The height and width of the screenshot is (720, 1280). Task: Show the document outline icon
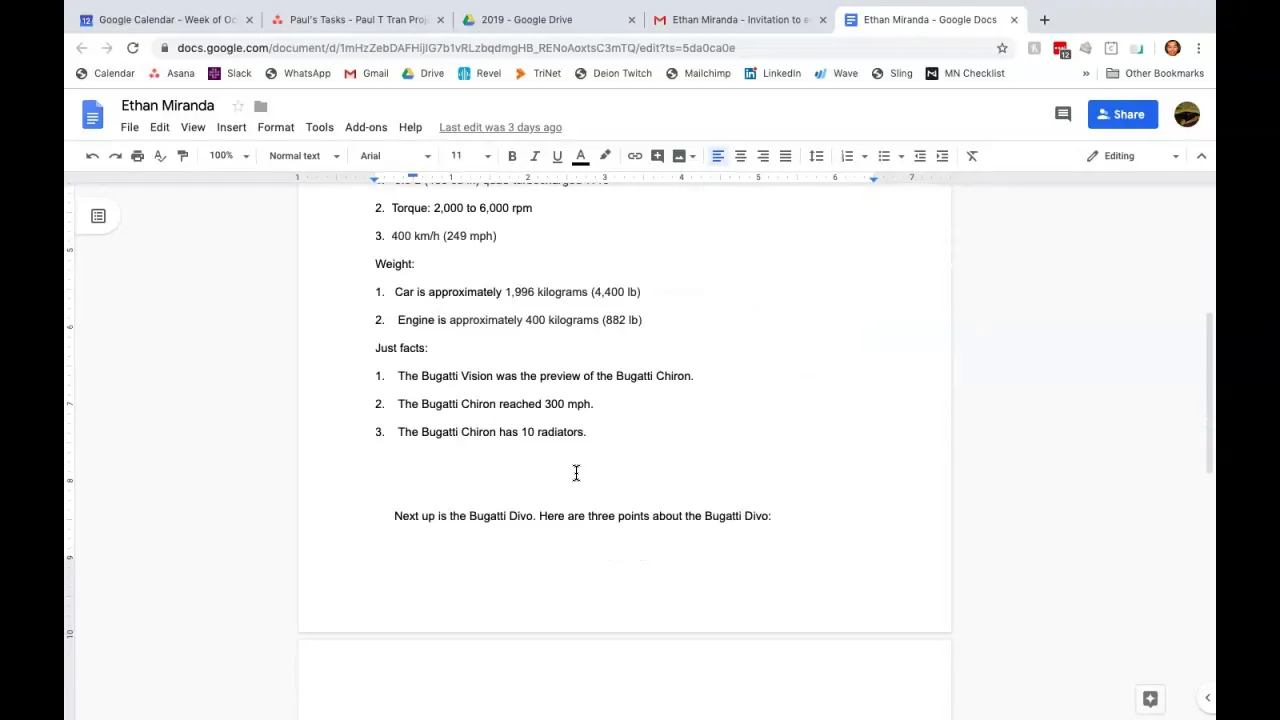click(x=98, y=216)
